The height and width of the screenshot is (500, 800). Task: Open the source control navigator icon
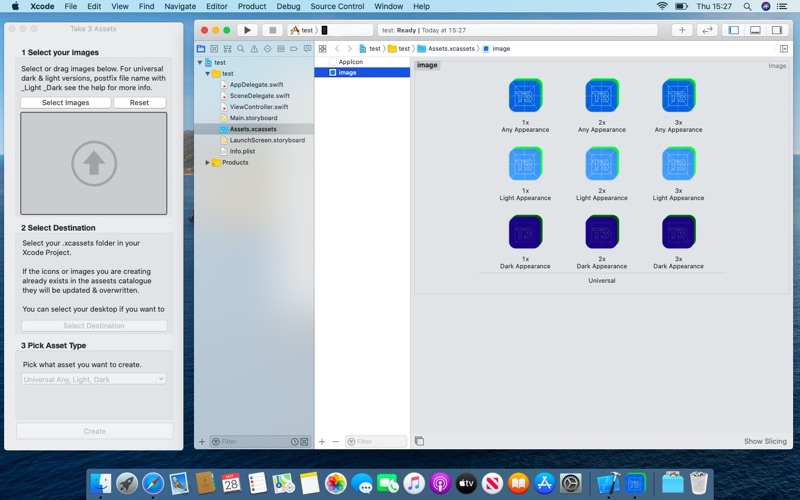tap(214, 49)
